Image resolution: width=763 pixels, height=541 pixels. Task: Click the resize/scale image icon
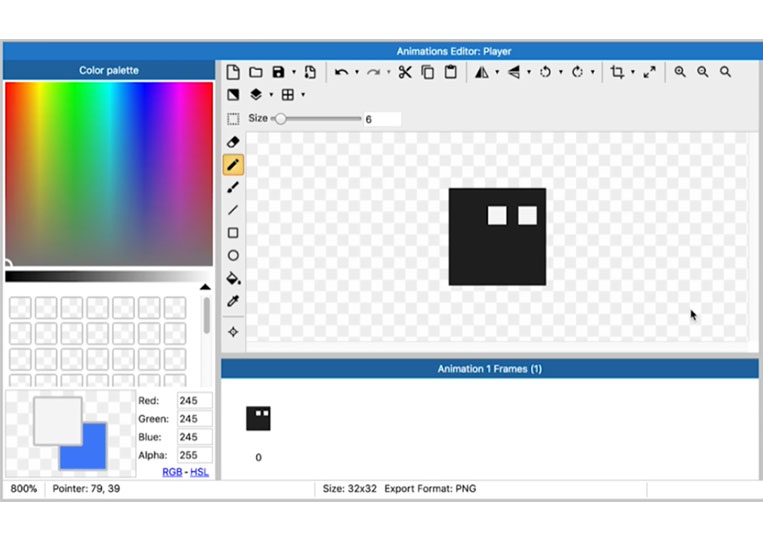pyautogui.click(x=649, y=72)
